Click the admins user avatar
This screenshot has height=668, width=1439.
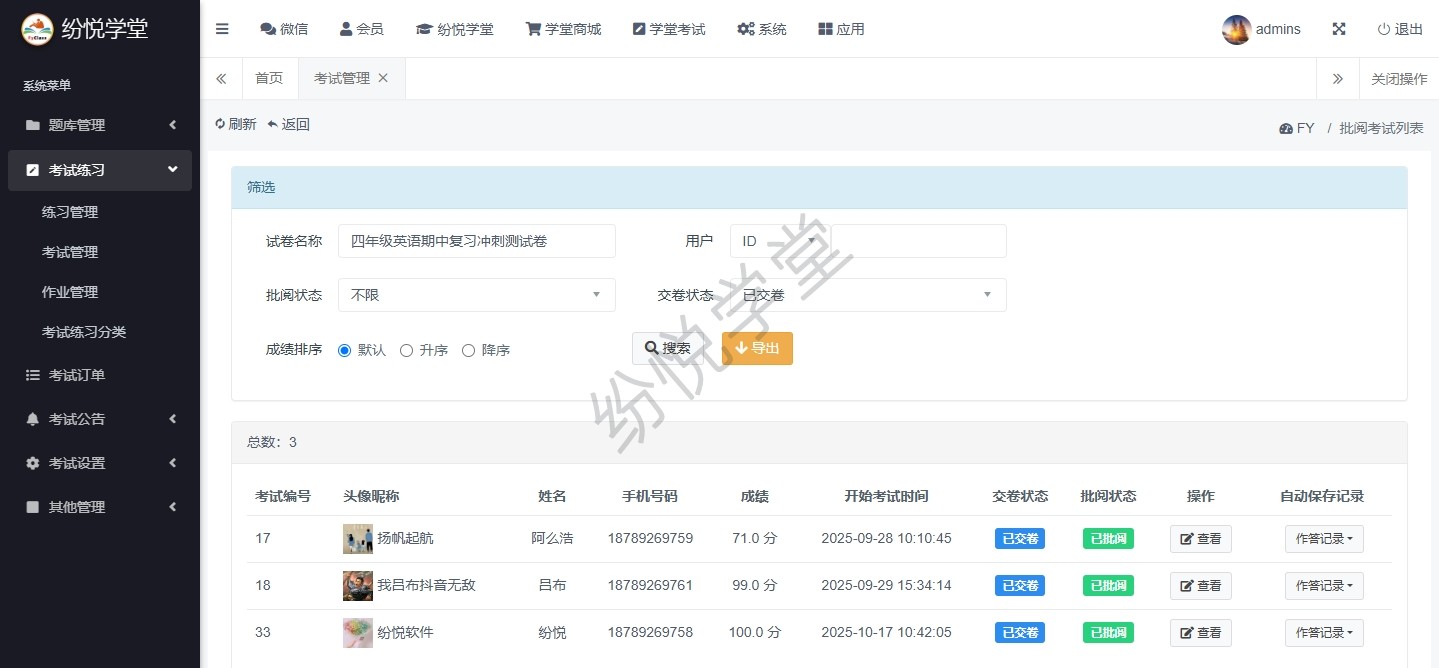tap(1236, 30)
